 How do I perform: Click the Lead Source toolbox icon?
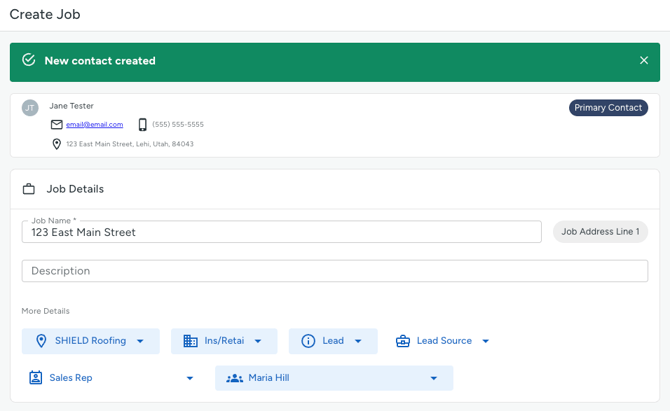[x=403, y=341]
